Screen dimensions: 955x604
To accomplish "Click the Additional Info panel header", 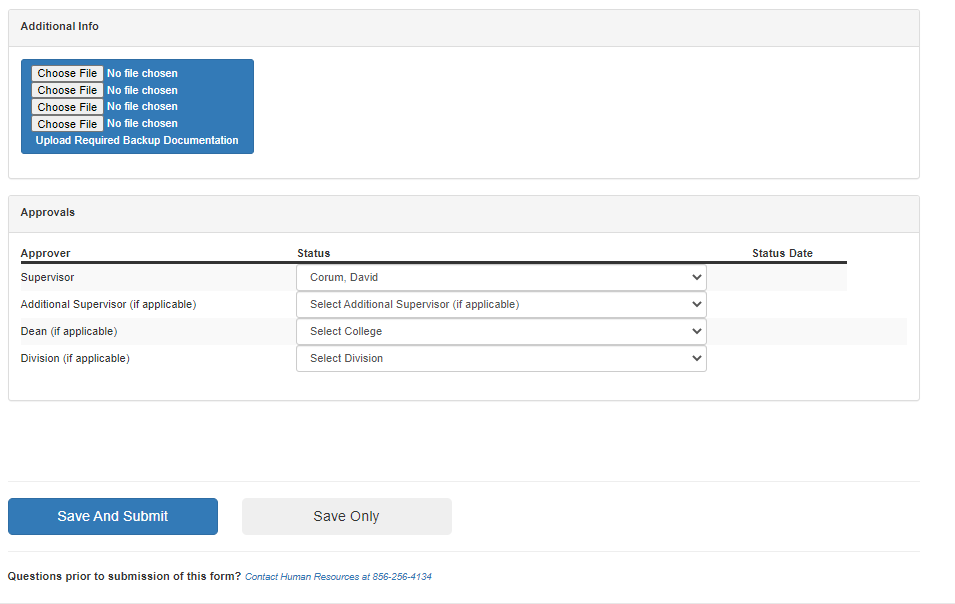I will [x=60, y=27].
